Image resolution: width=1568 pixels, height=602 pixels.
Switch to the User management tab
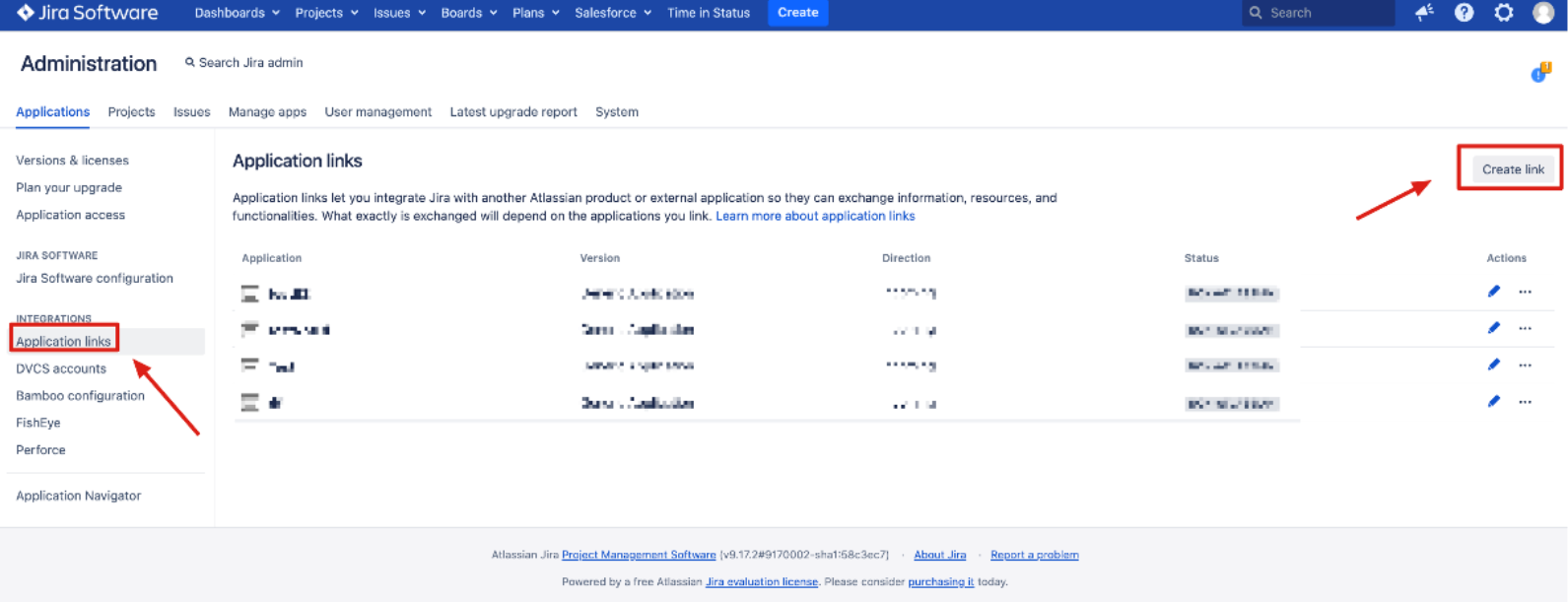click(378, 112)
